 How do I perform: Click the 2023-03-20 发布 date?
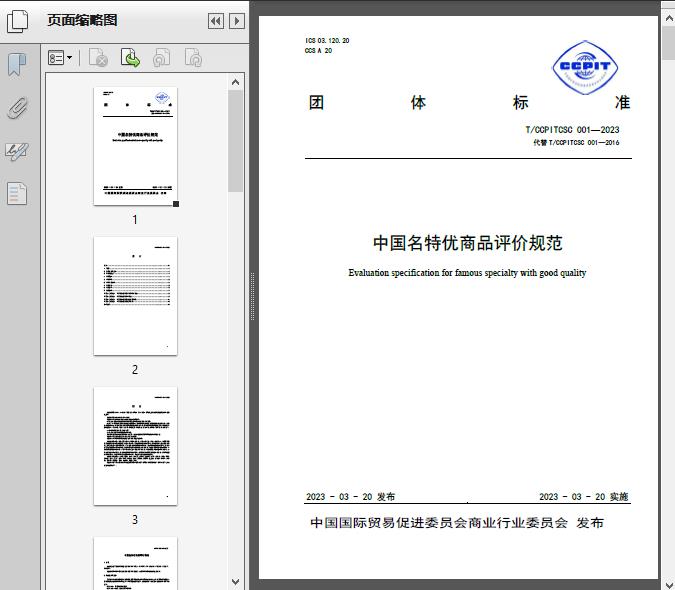(x=350, y=497)
